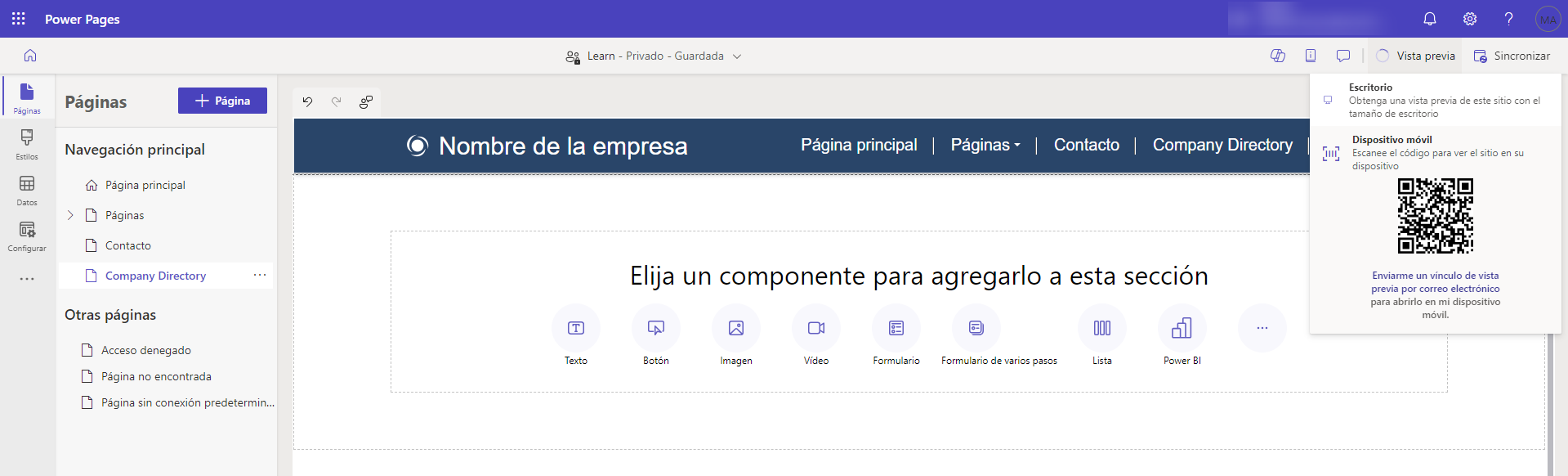
Task: Open the settings gear
Action: [1470, 19]
